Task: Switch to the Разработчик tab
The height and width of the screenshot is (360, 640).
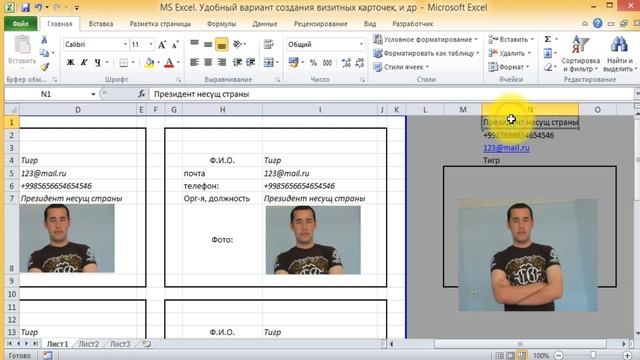Action: (x=412, y=24)
